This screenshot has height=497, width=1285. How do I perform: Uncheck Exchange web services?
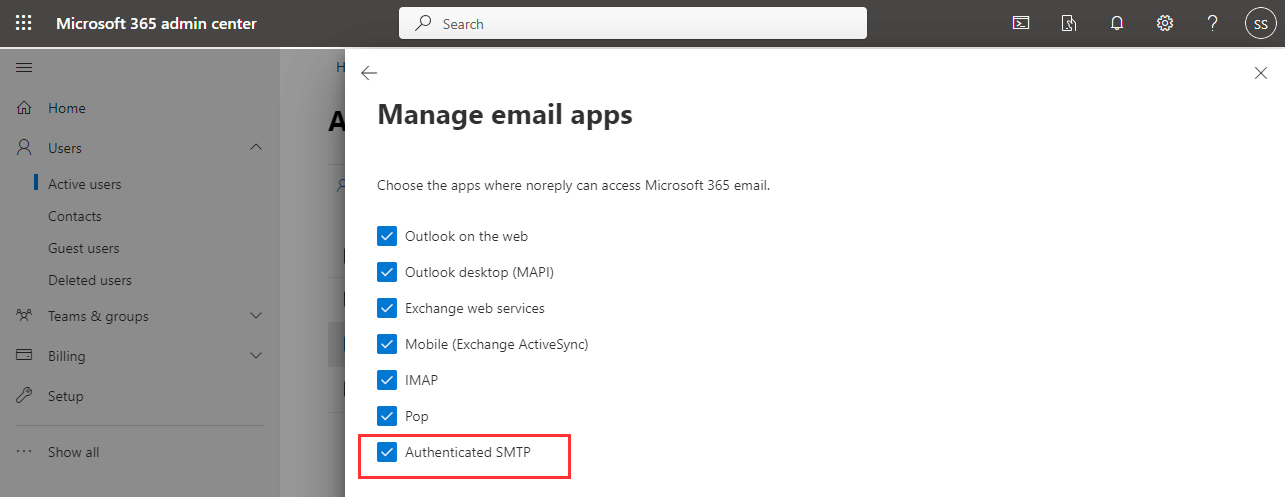point(387,308)
